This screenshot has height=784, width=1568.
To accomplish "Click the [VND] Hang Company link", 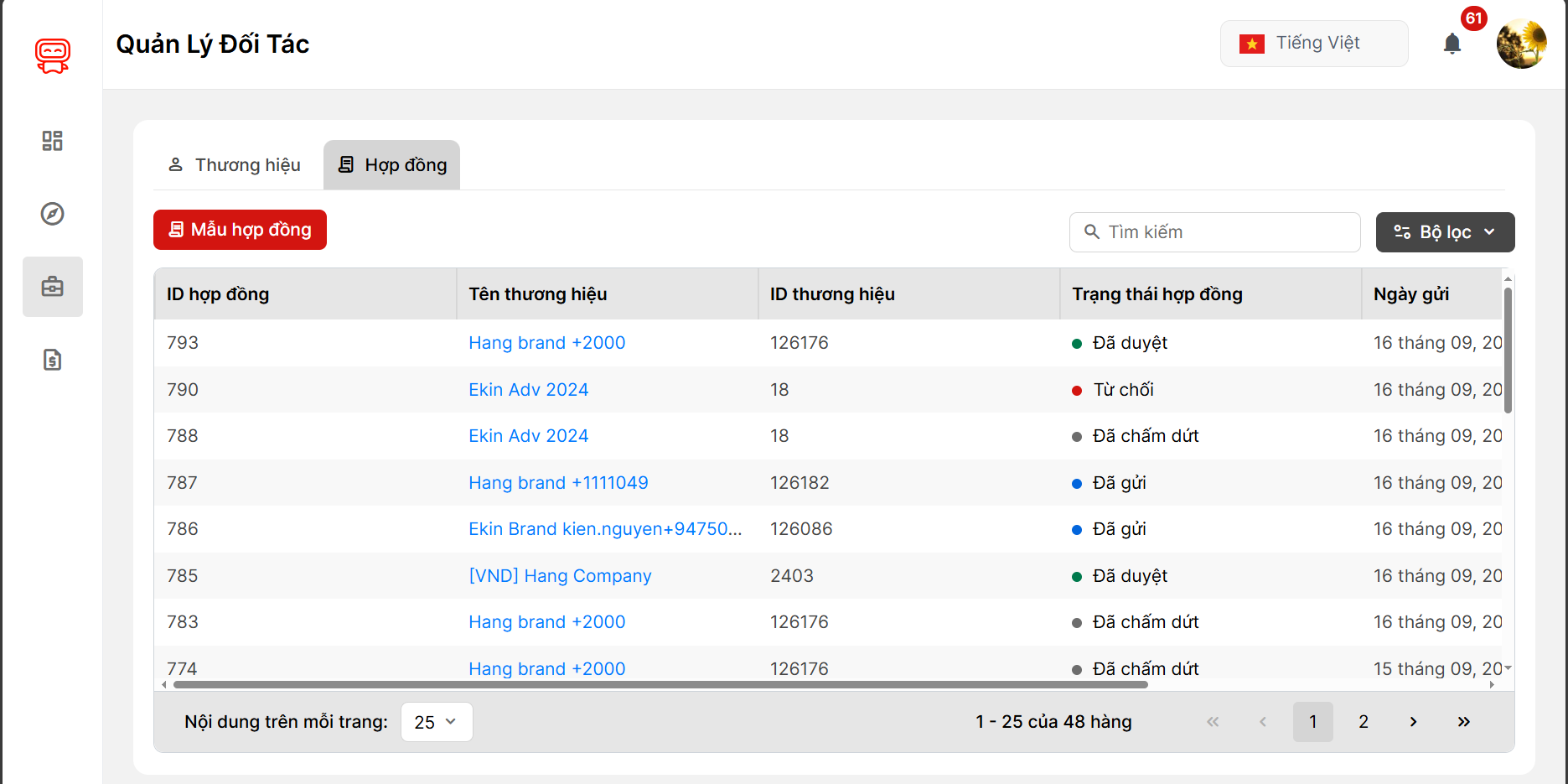I will click(x=560, y=576).
